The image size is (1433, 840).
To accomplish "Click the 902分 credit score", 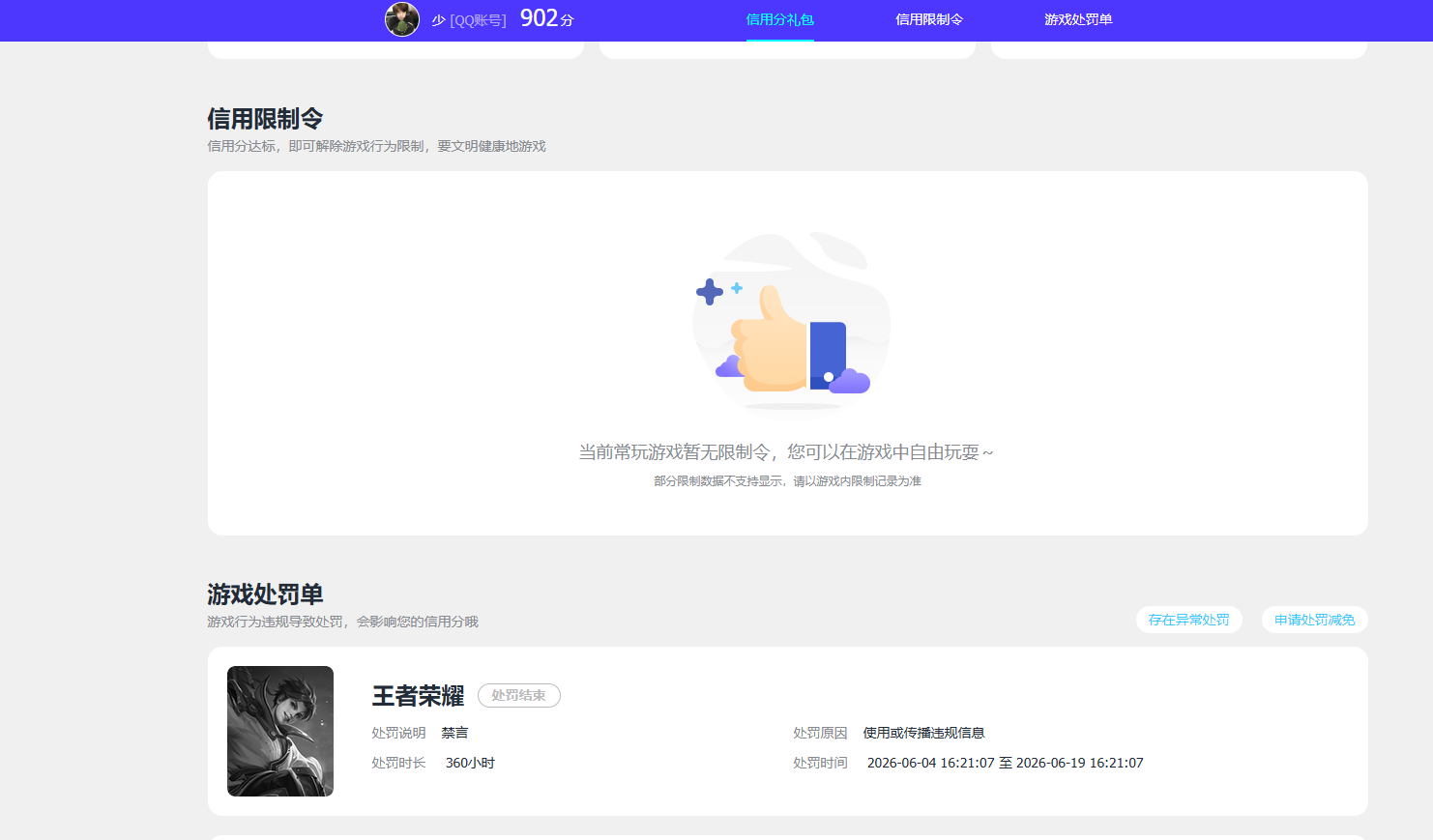I will click(546, 18).
